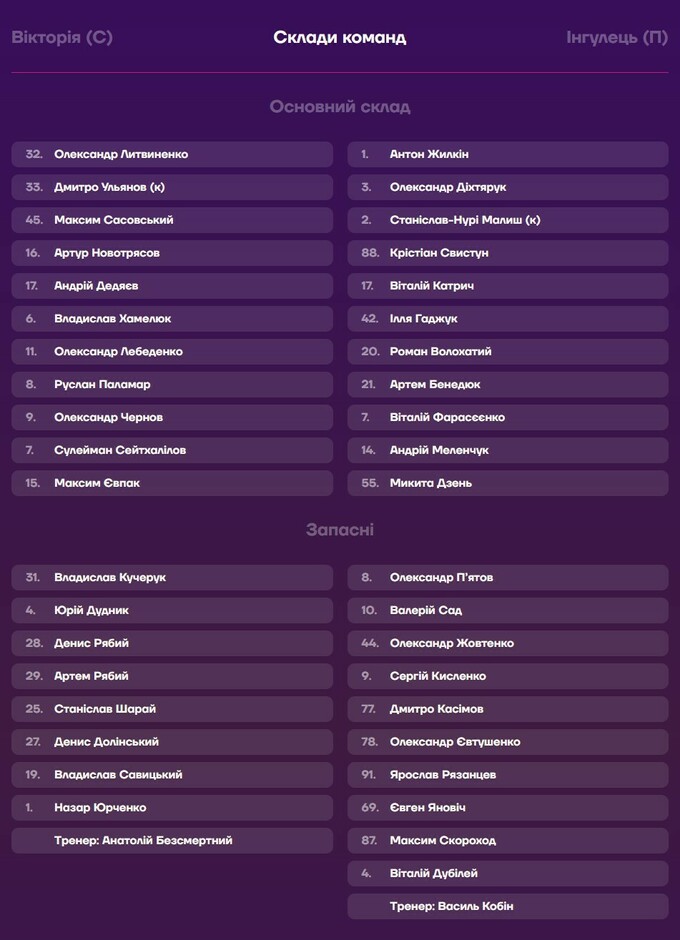Image resolution: width=680 pixels, height=940 pixels.
Task: Click Віталій Дубілей substitute row
Action: click(x=508, y=873)
